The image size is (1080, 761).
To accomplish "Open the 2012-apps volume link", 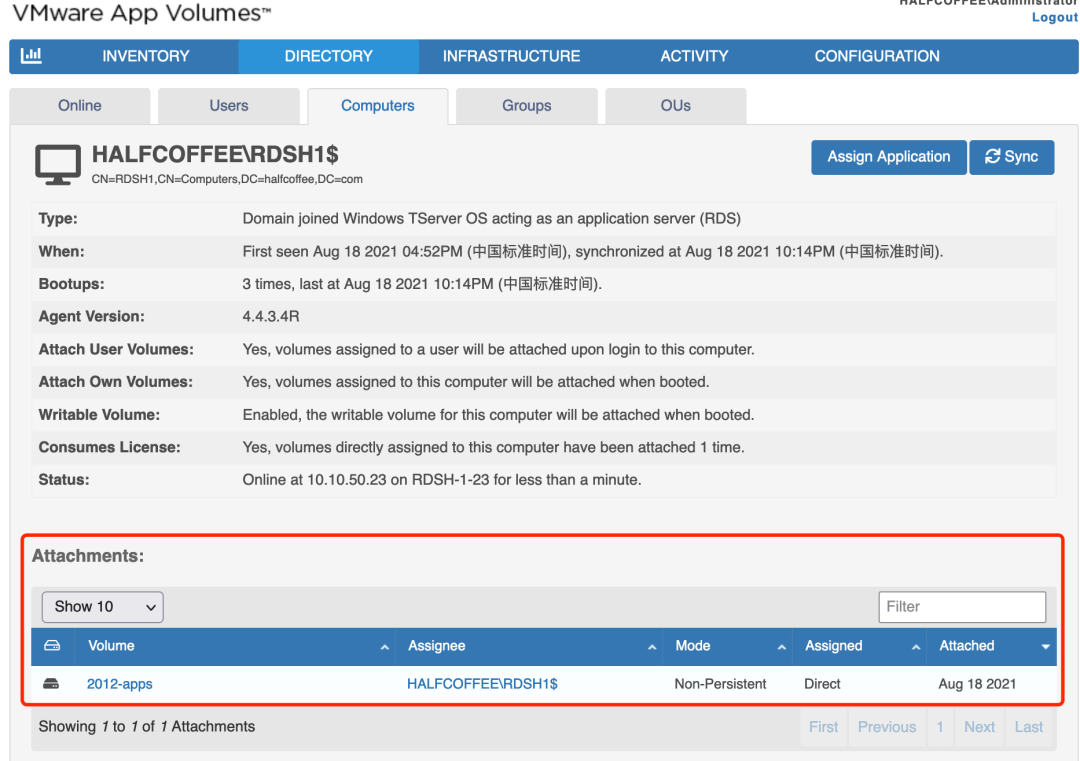I will (x=119, y=684).
